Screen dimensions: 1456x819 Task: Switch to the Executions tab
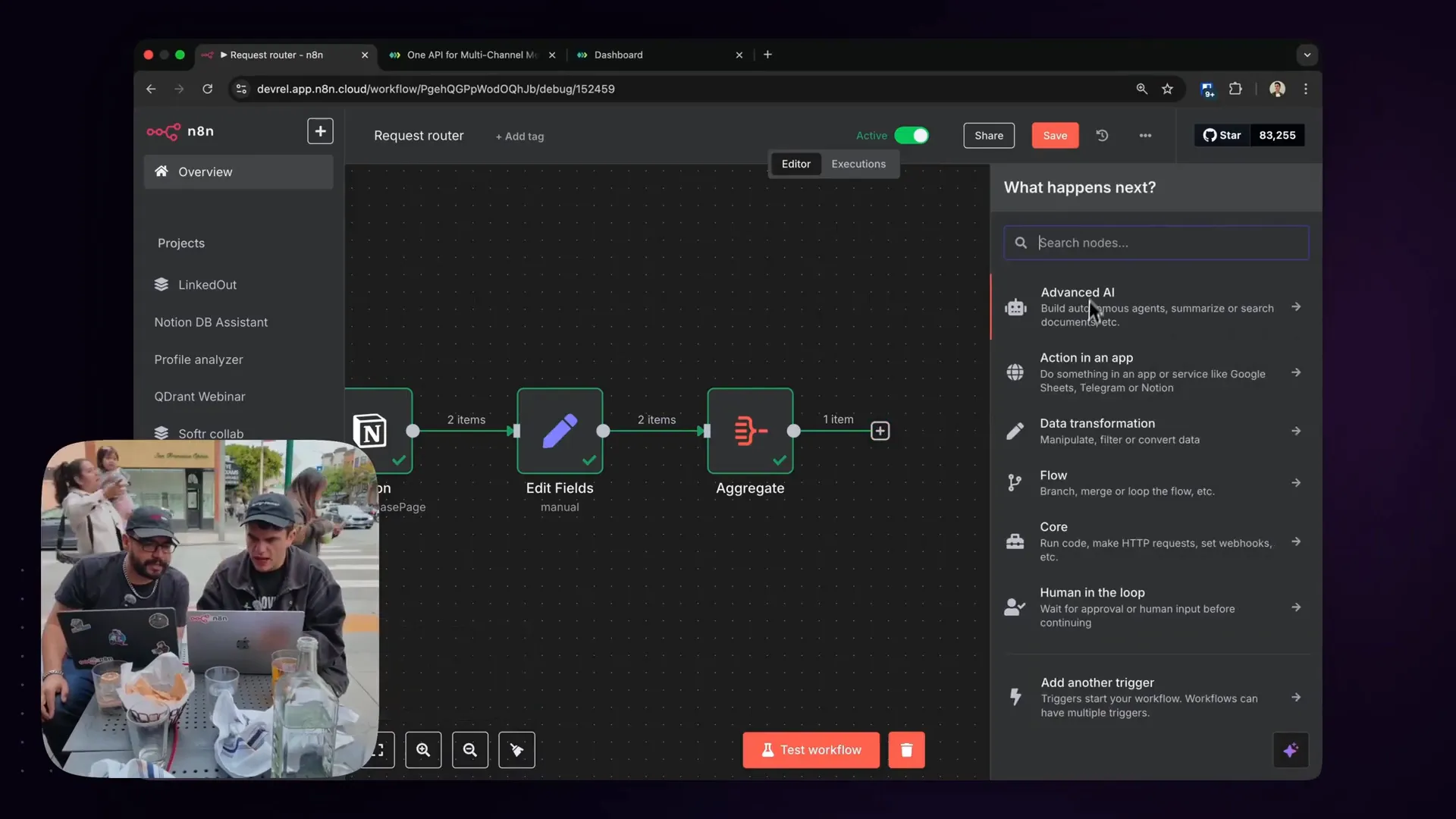858,164
